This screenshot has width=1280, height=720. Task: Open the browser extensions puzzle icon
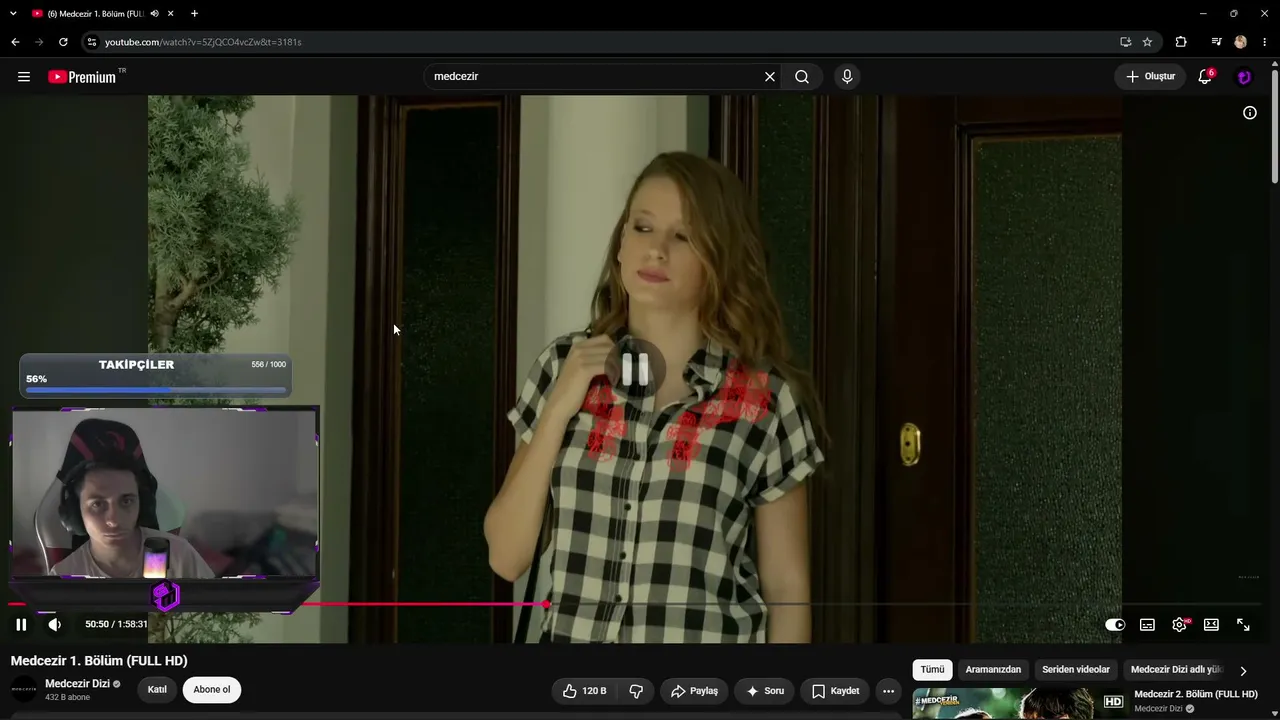coord(1181,42)
